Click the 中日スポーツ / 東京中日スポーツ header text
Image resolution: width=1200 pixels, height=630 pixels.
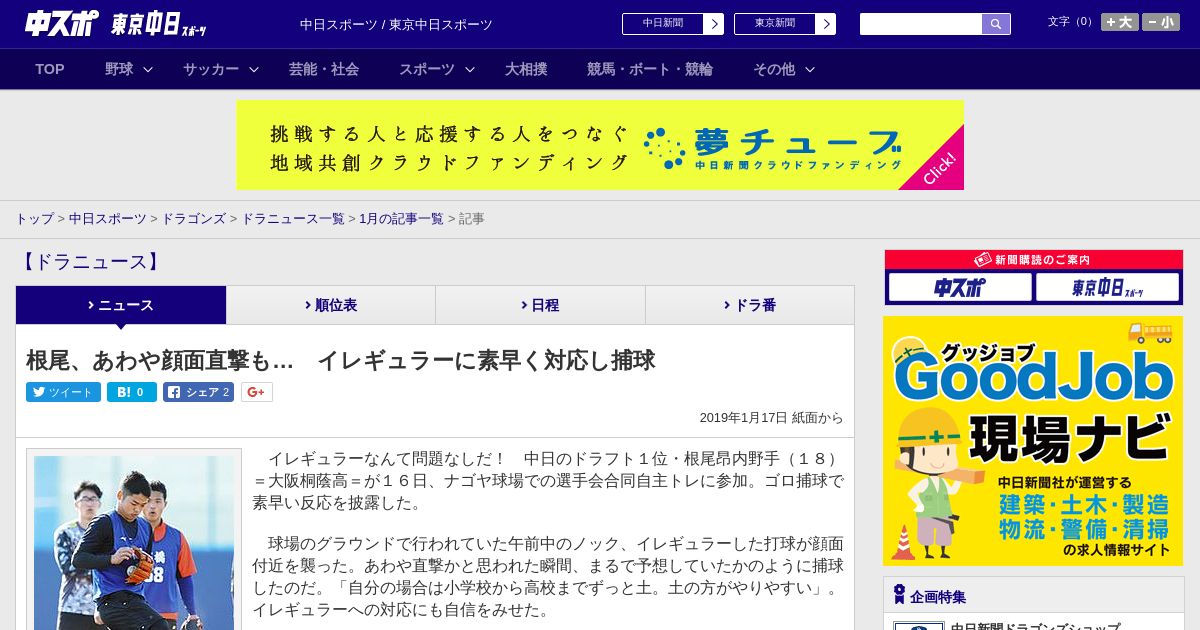(396, 24)
